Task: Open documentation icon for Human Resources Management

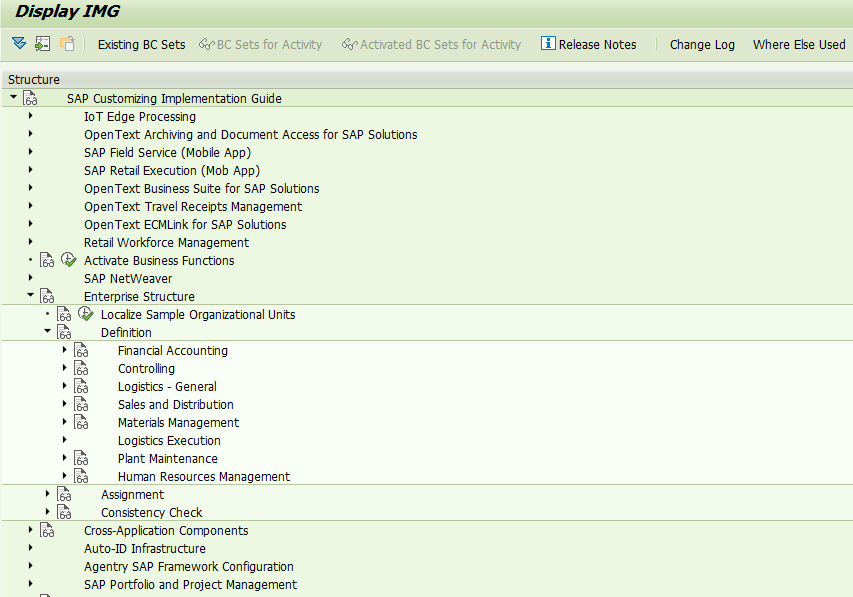Action: 81,476
